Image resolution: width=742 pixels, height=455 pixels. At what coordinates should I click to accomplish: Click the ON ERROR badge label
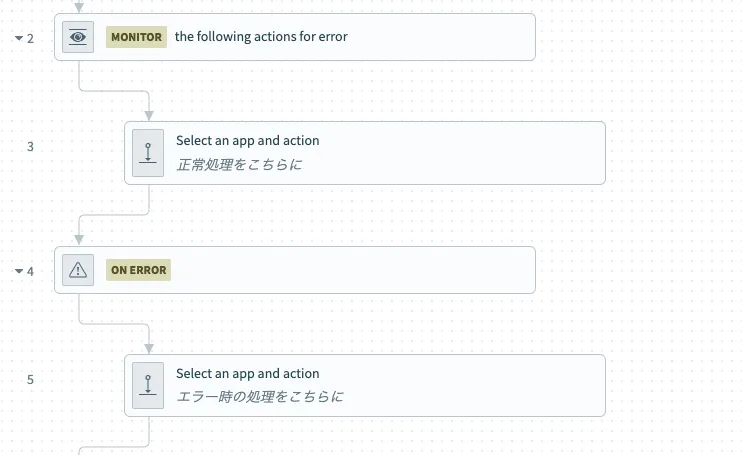(x=139, y=270)
